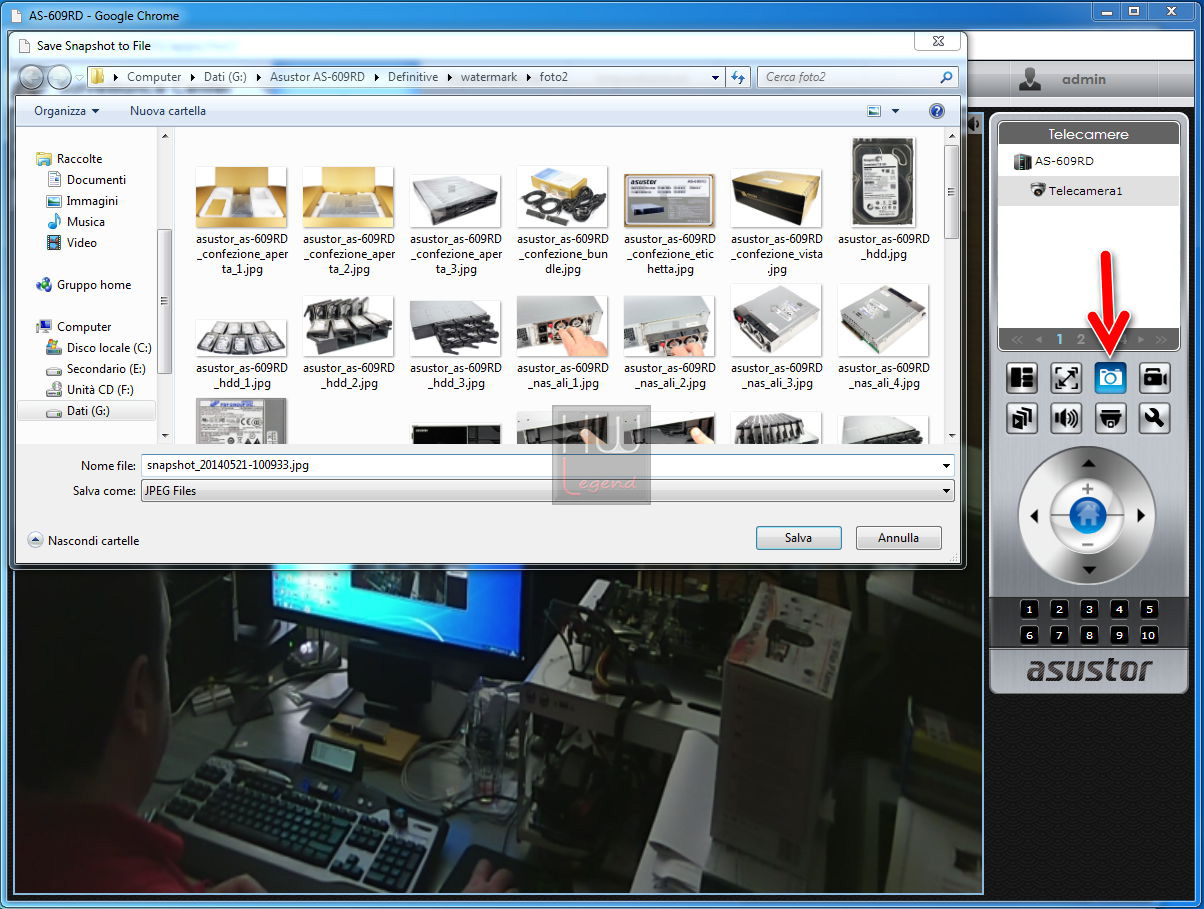
Task: Go to page 1 of the camera list
Action: [1060, 339]
